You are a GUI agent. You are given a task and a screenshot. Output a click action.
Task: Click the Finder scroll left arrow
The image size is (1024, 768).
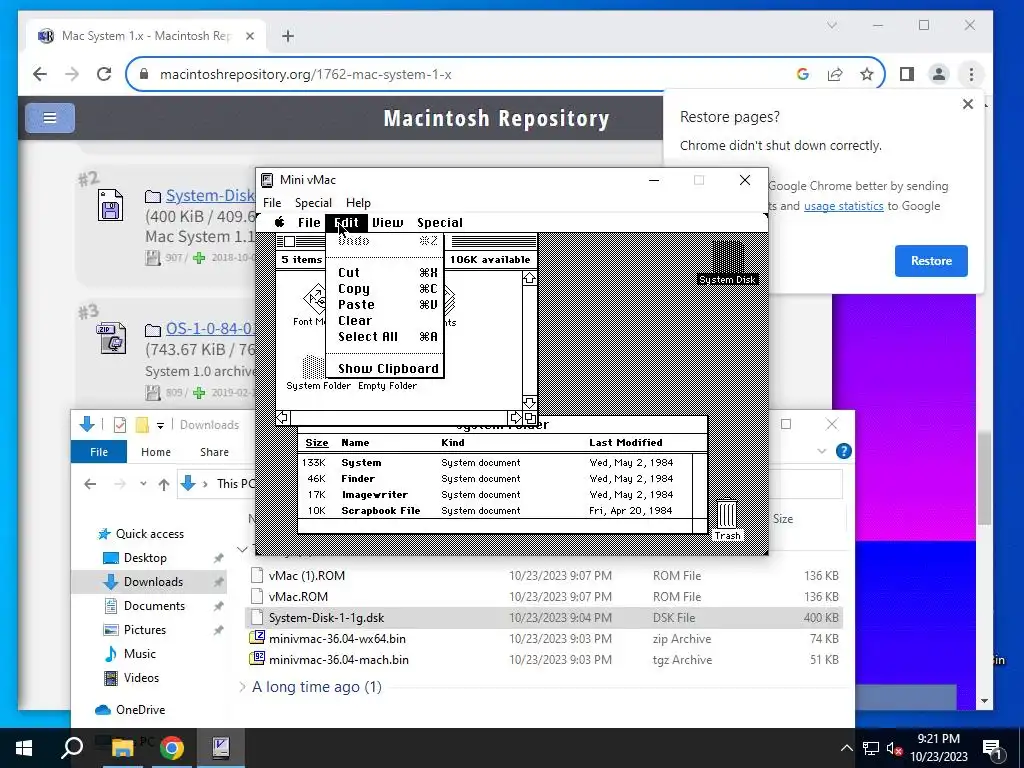click(283, 417)
